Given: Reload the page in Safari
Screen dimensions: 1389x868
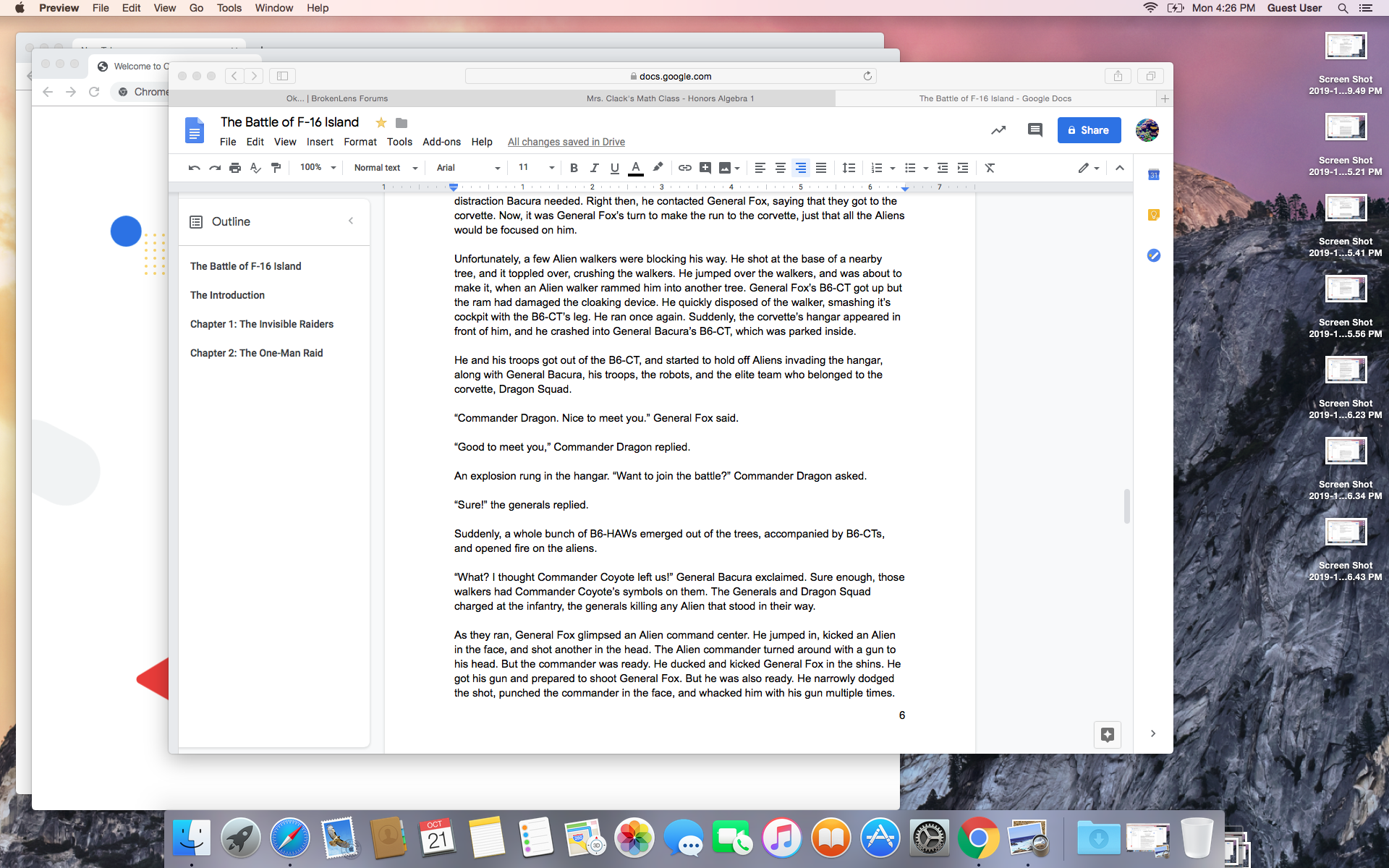Looking at the screenshot, I should [x=867, y=76].
